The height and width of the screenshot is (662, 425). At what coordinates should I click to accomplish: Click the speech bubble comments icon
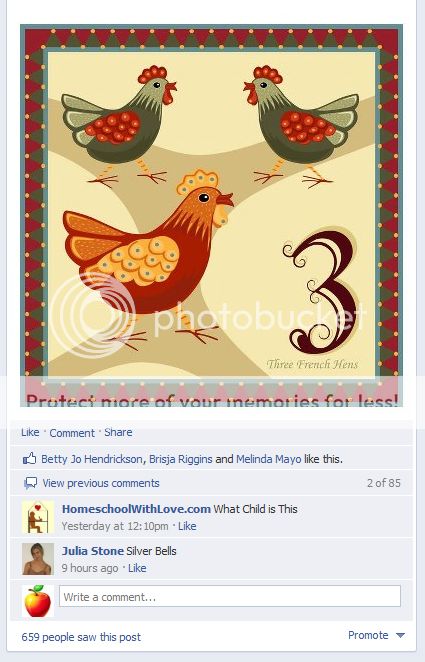(x=30, y=483)
